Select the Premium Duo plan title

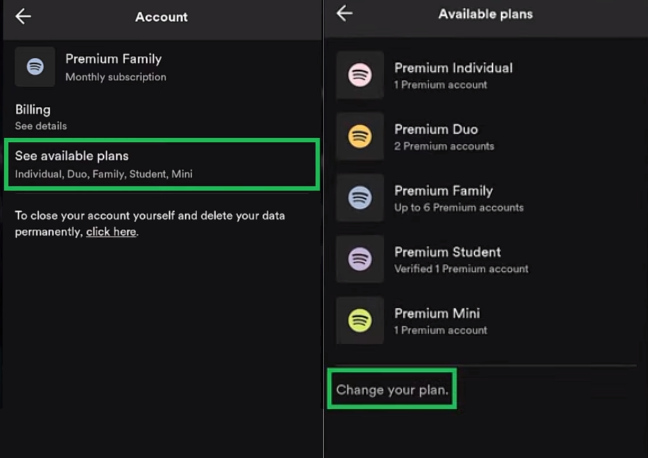coord(436,129)
